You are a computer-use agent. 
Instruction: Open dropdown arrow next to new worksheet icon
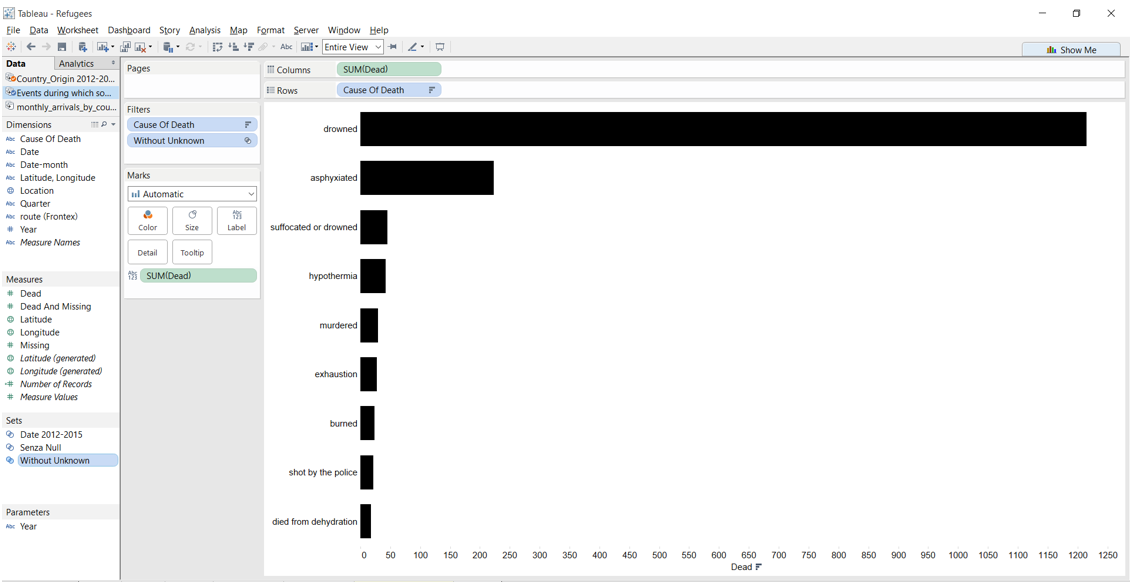(x=112, y=47)
